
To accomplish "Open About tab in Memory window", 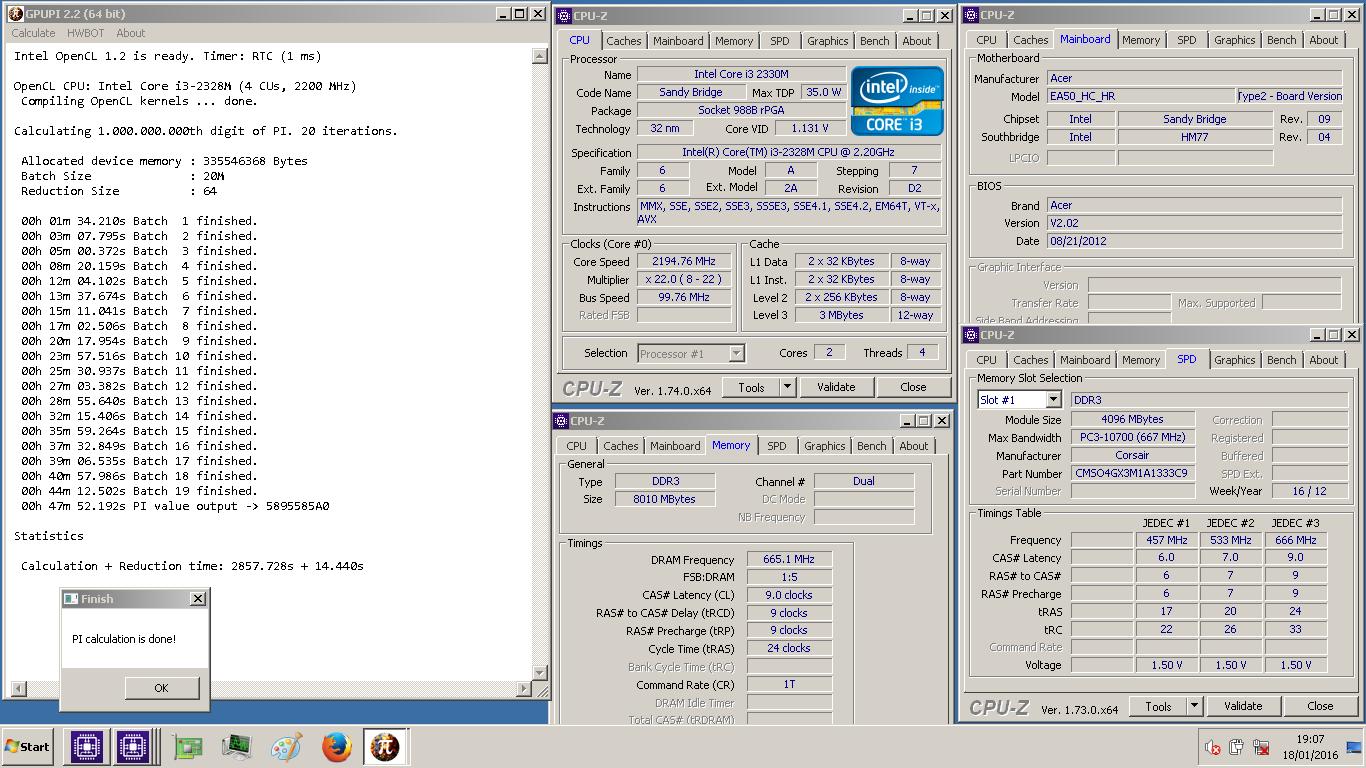I will [914, 446].
